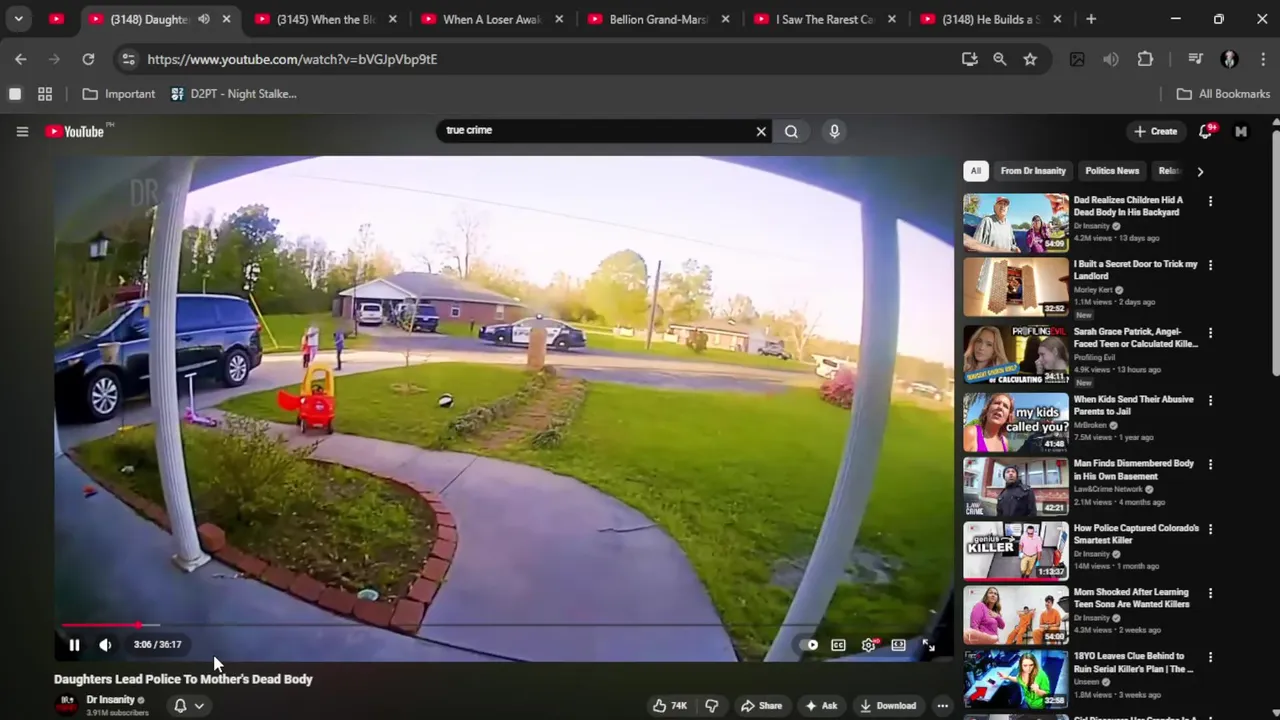Open 'I Built a Secret Door' title
1280x720 pixels.
tap(1135, 270)
